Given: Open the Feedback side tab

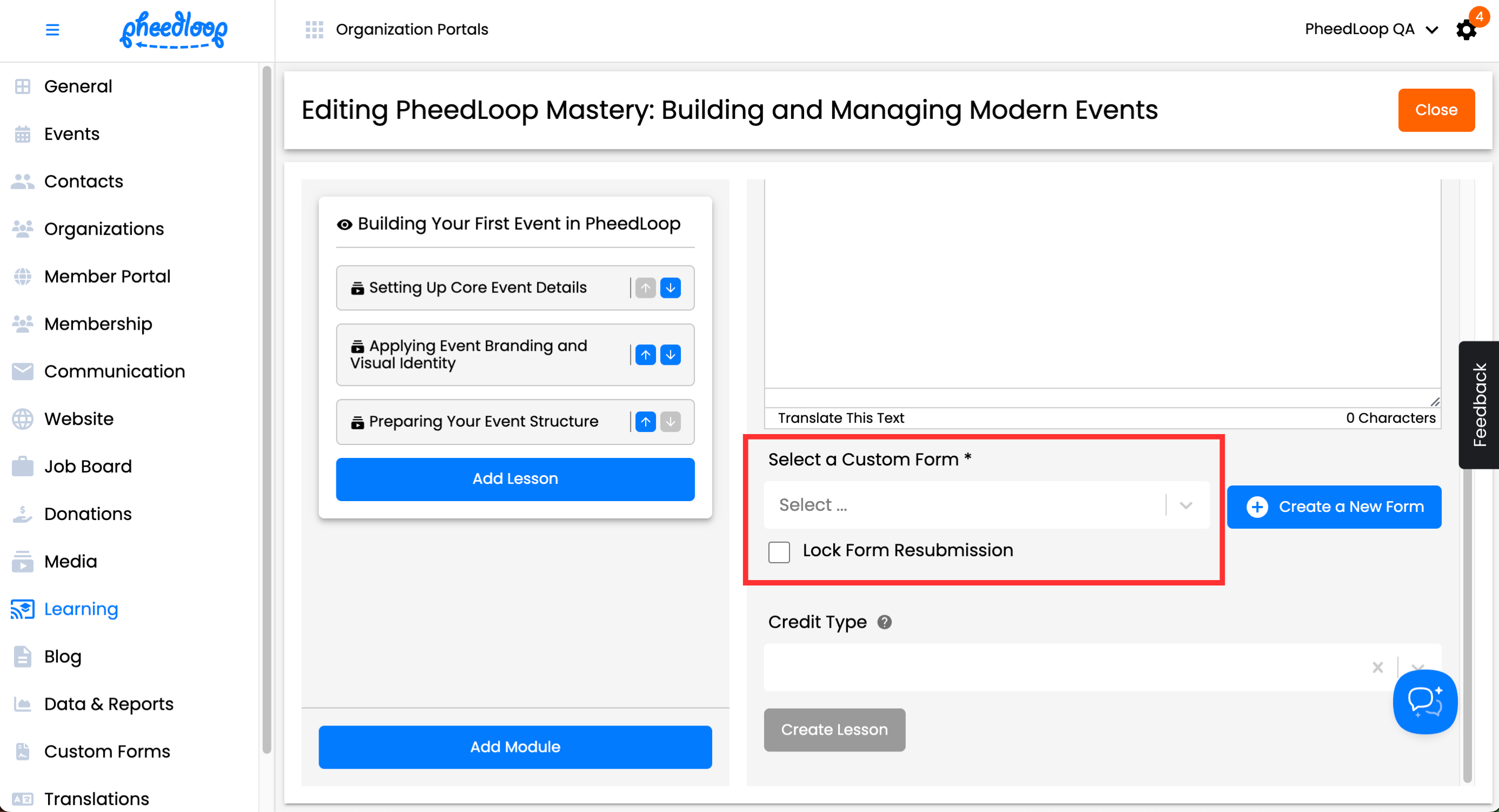Looking at the screenshot, I should pos(1478,405).
